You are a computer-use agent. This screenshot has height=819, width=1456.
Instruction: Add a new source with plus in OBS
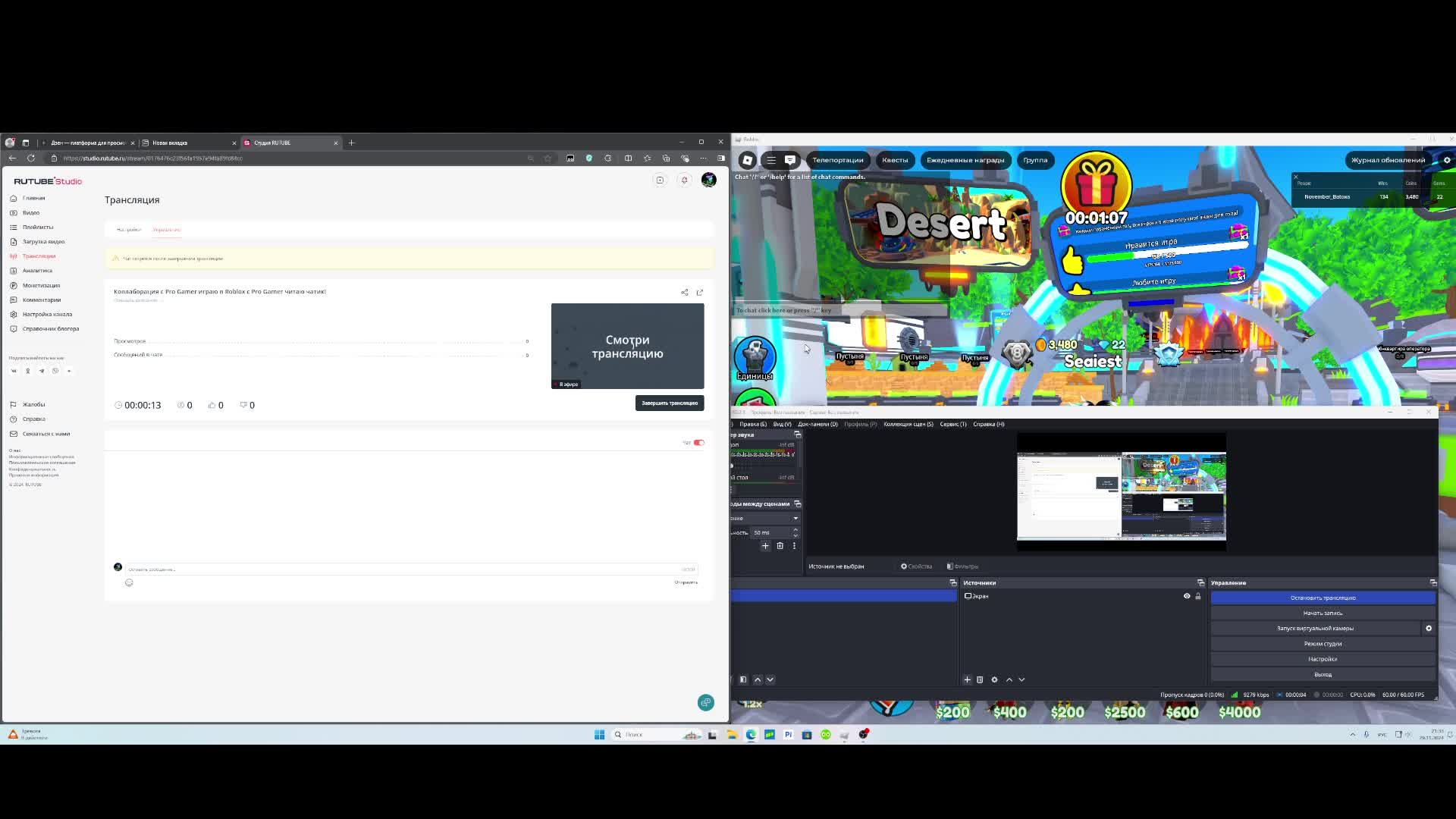click(x=967, y=679)
